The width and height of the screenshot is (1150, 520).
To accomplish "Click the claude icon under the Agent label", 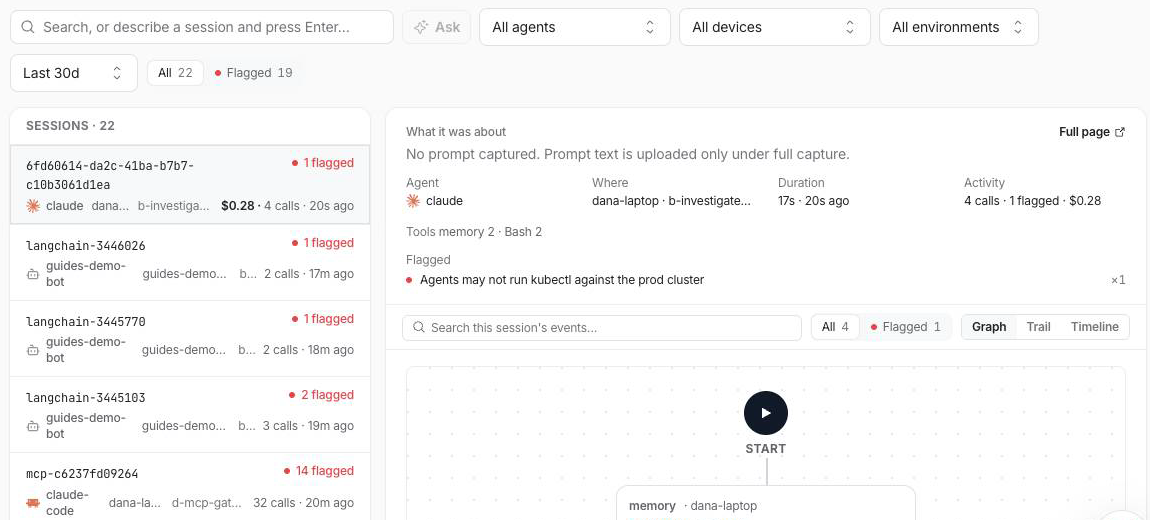I will (413, 201).
